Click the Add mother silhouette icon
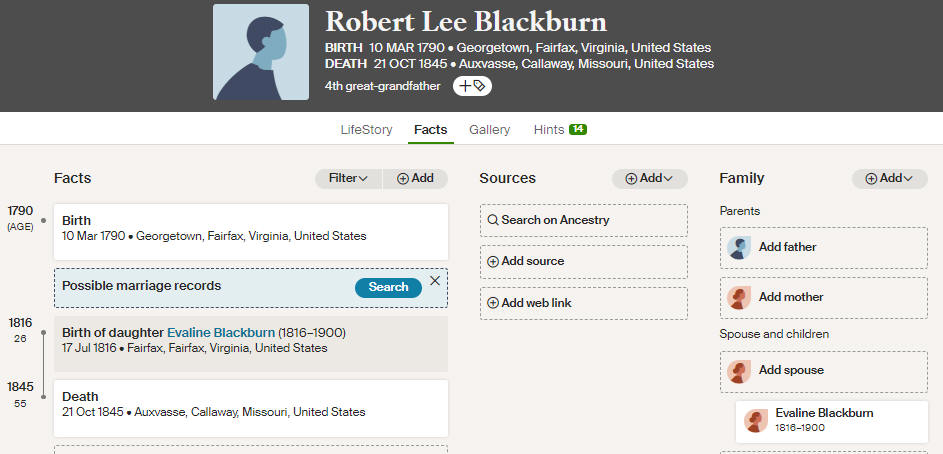Viewport: 943px width, 454px height. (739, 298)
